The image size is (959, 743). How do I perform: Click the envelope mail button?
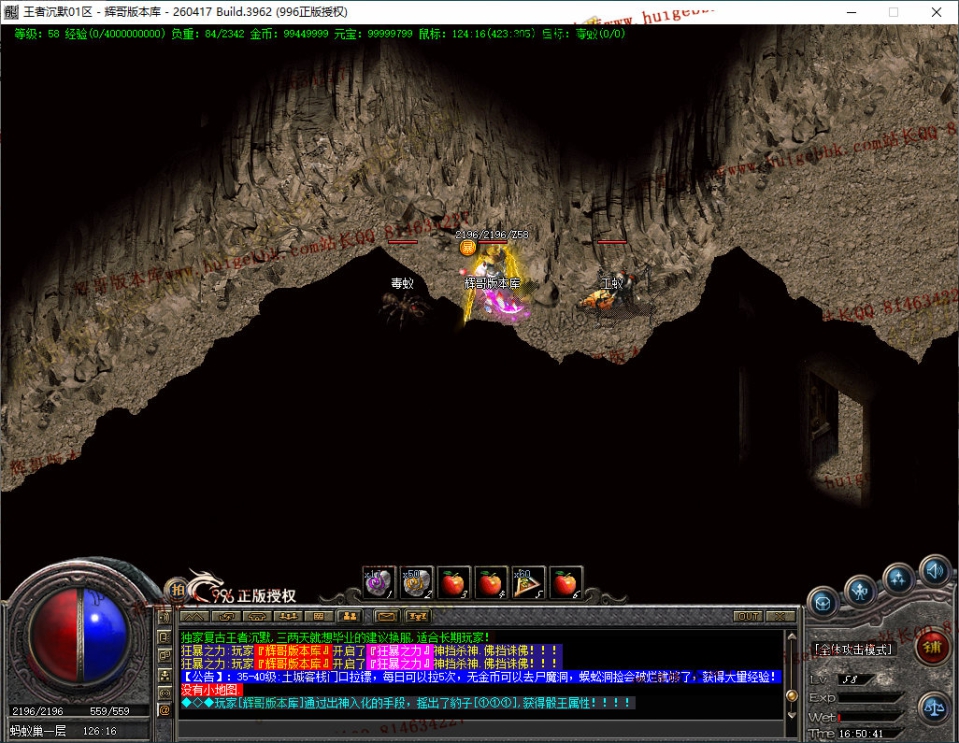pyautogui.click(x=386, y=616)
